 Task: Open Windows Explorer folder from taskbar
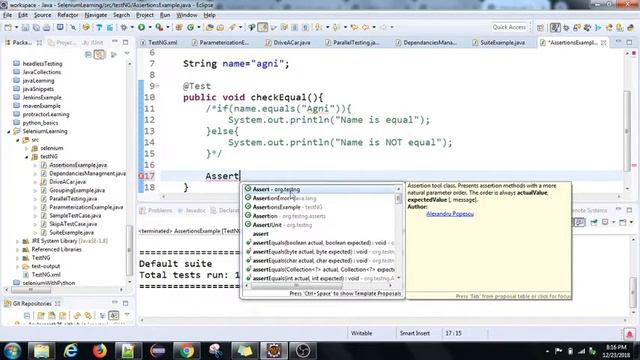click(41, 351)
